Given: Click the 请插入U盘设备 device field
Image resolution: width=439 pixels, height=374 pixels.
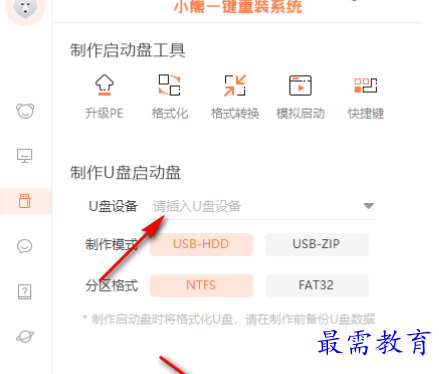Looking at the screenshot, I should 262,206.
